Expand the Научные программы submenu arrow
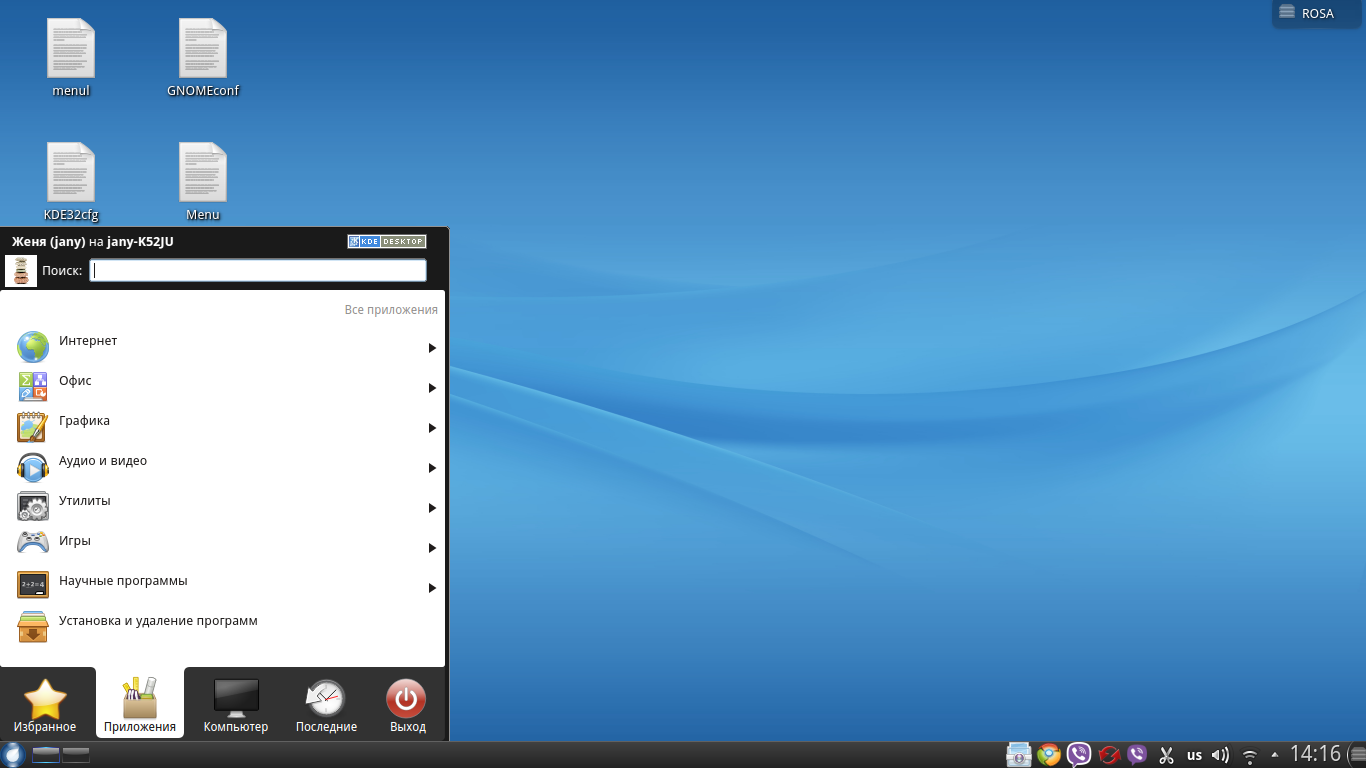Screen dimensions: 1366x768 432,588
